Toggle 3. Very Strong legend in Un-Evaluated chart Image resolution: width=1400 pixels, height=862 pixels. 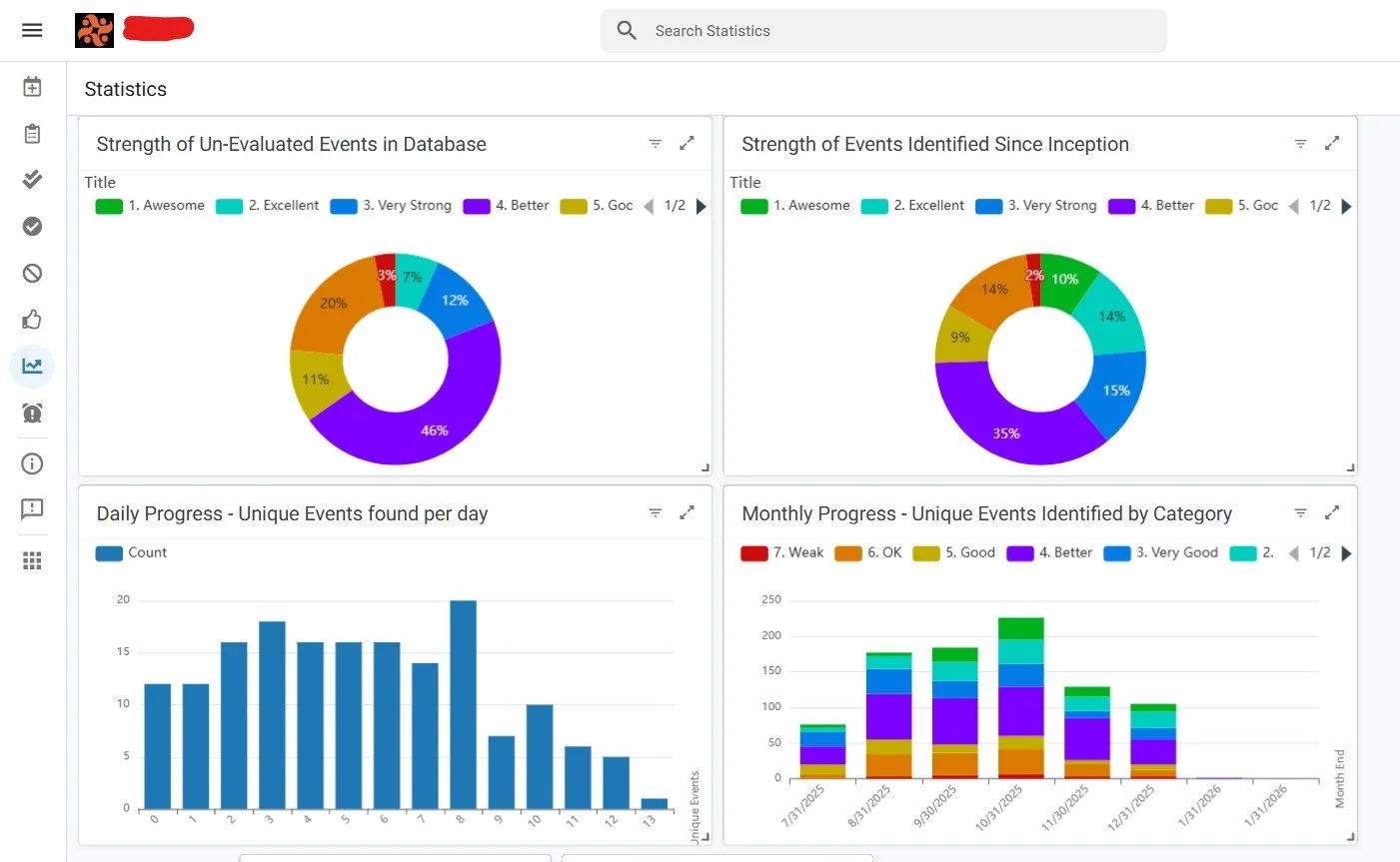391,206
